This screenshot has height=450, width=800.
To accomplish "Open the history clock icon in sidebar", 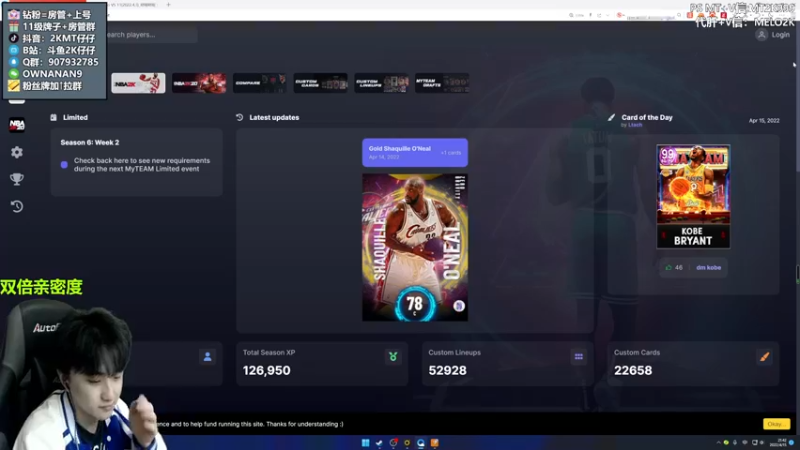I will 17,206.
